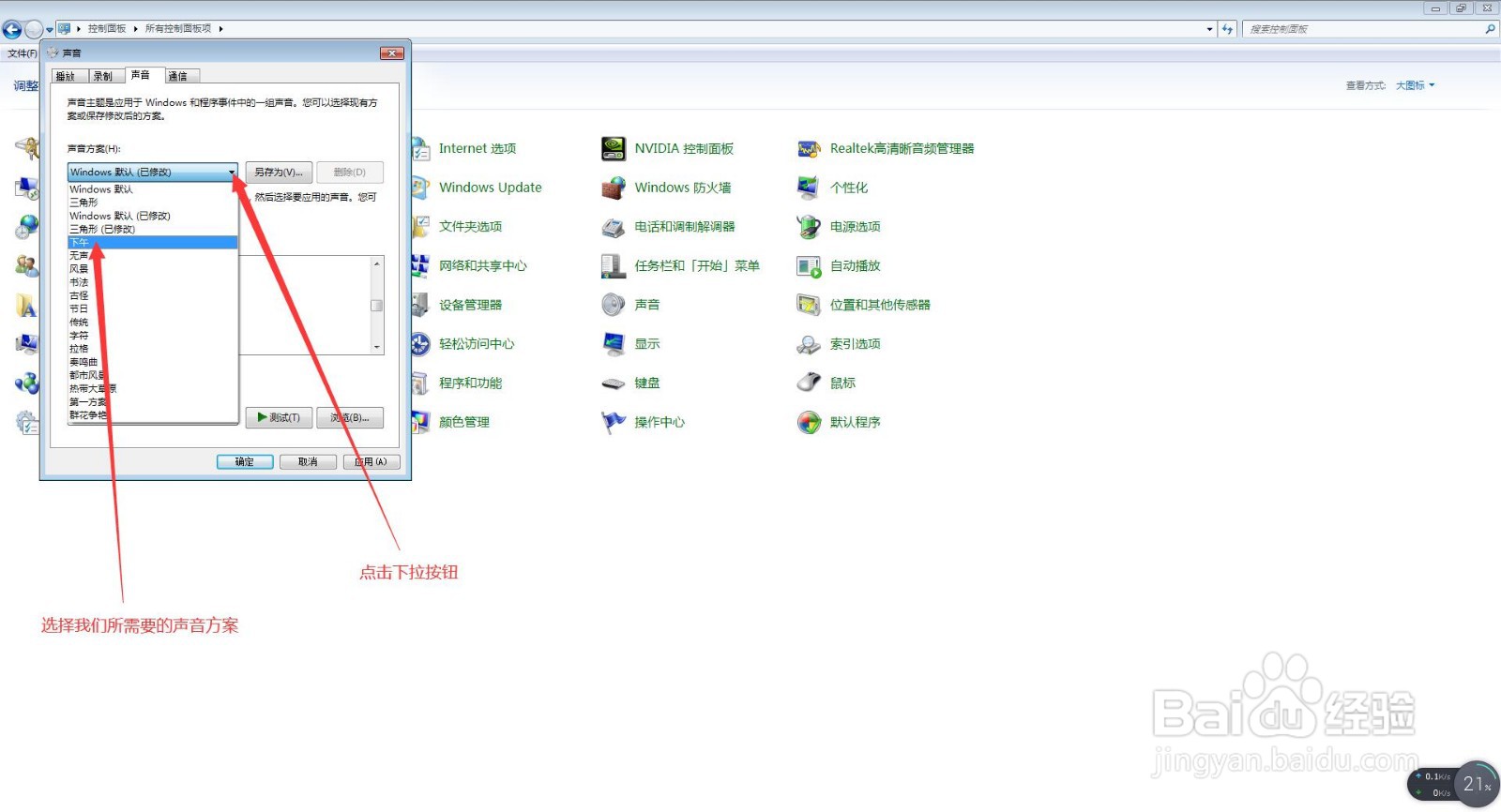
Task: Click the refresh button beside address bar
Action: tap(1227, 29)
